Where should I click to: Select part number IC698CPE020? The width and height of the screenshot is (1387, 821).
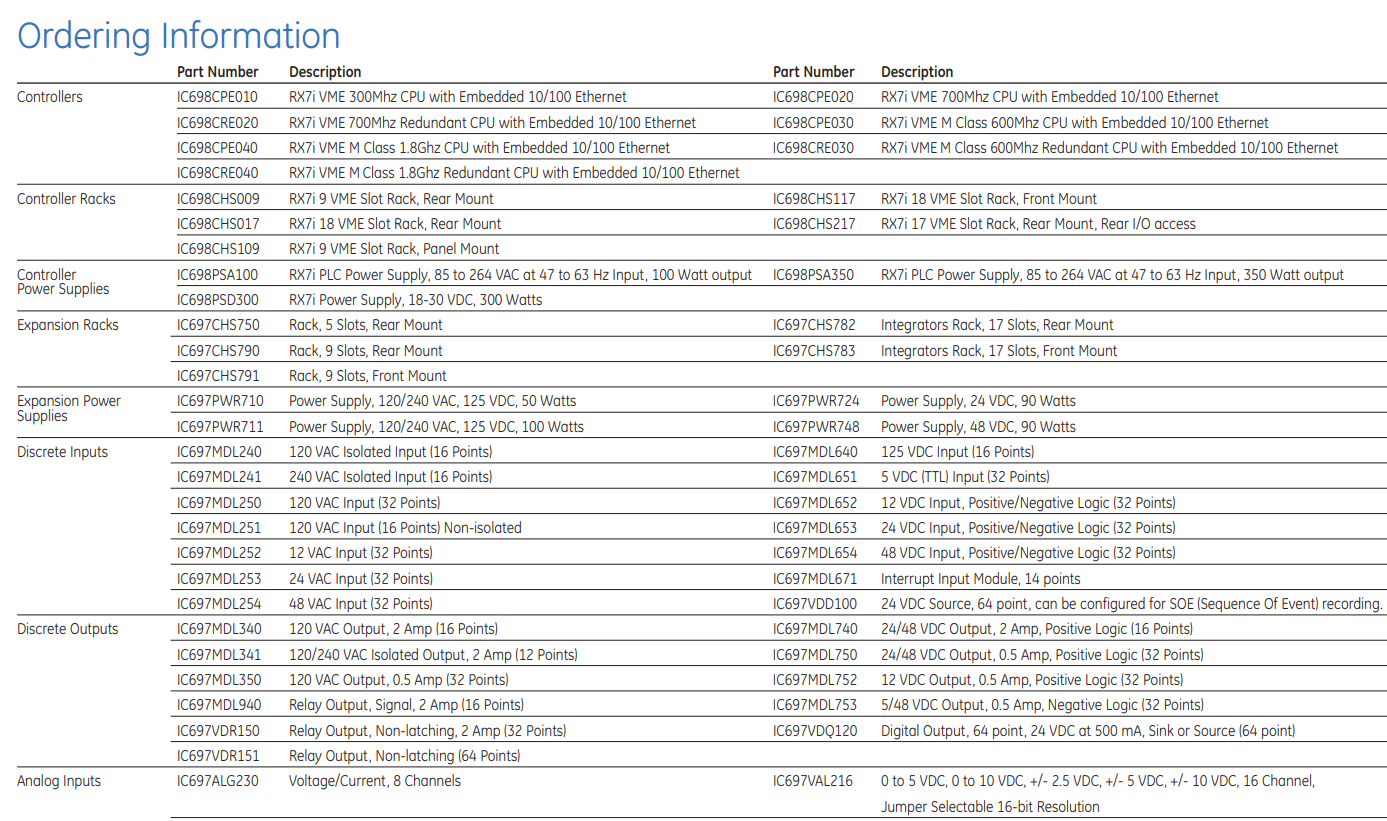tap(813, 97)
